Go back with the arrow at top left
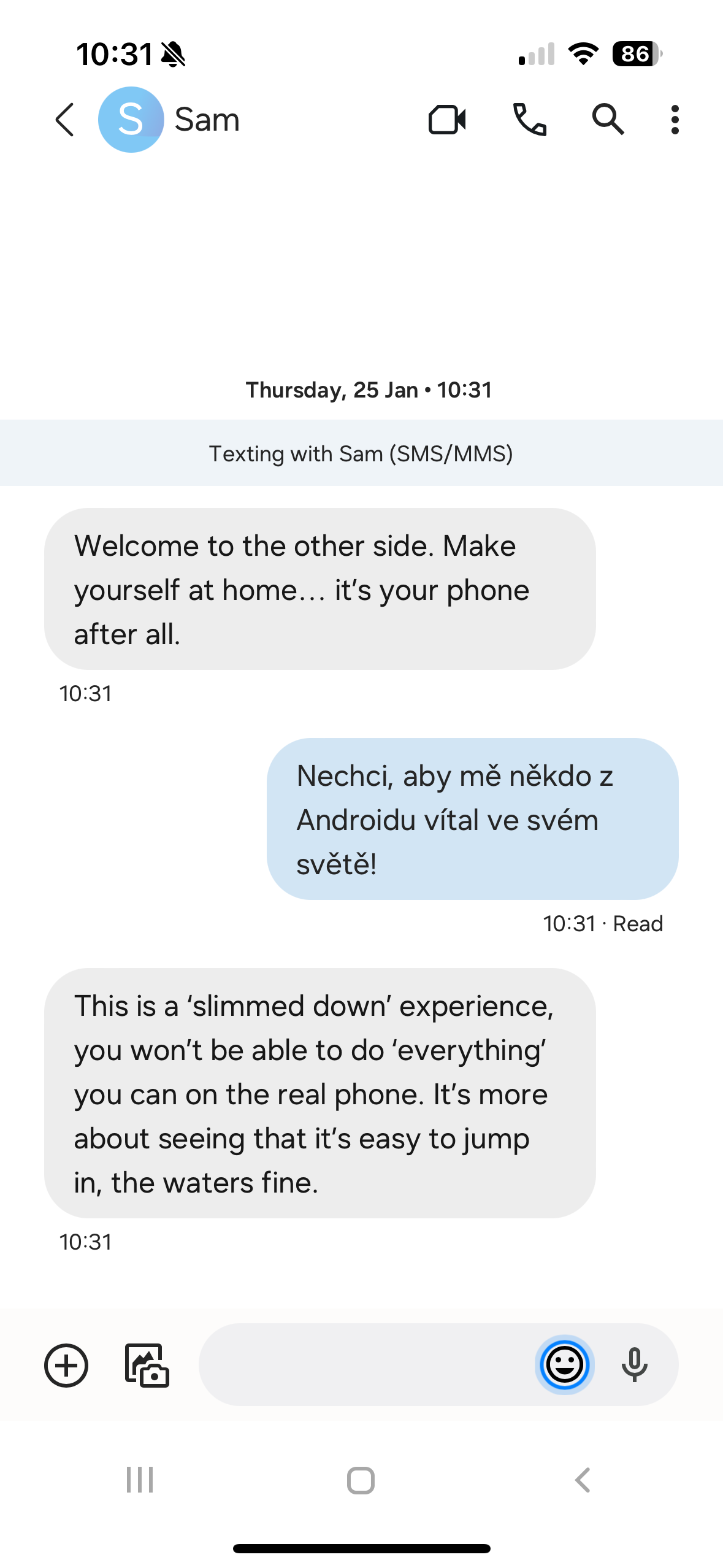The height and width of the screenshot is (1568, 723). point(65,120)
